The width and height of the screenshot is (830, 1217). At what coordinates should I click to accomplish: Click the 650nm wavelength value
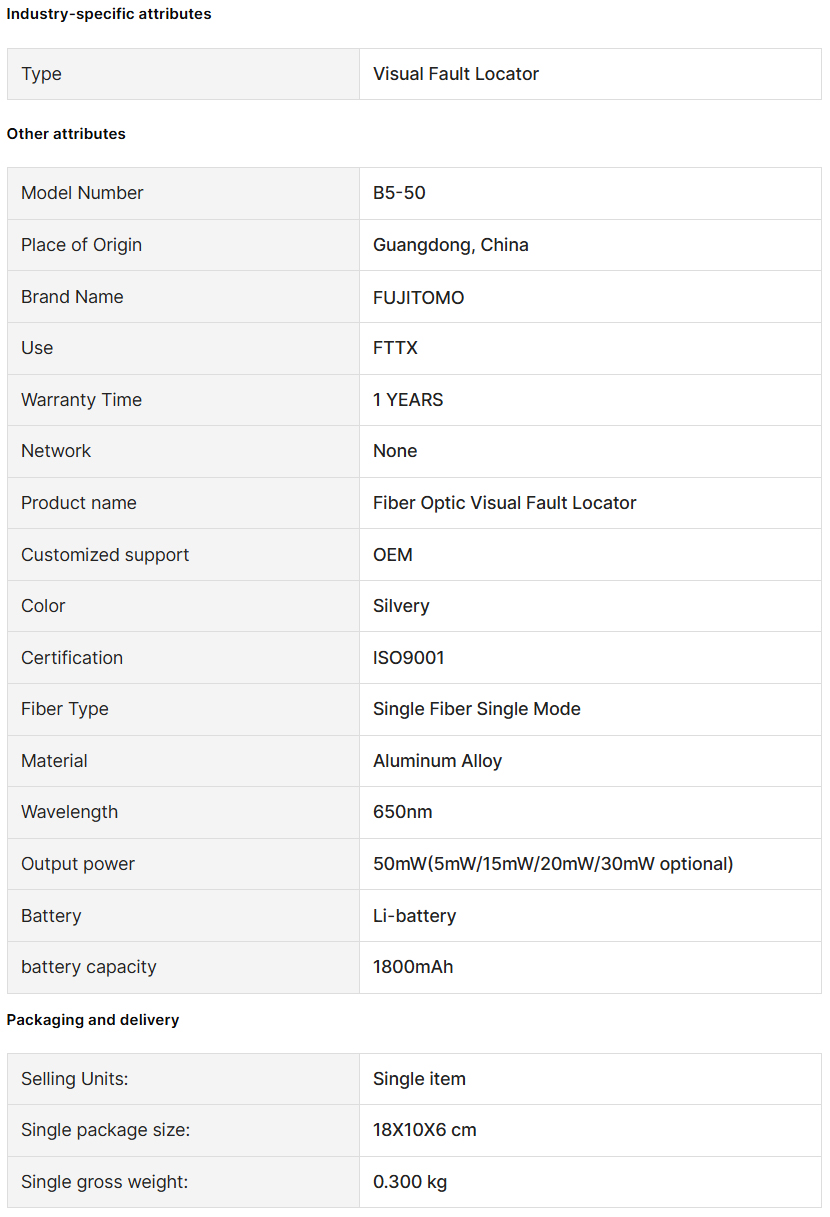pos(403,812)
